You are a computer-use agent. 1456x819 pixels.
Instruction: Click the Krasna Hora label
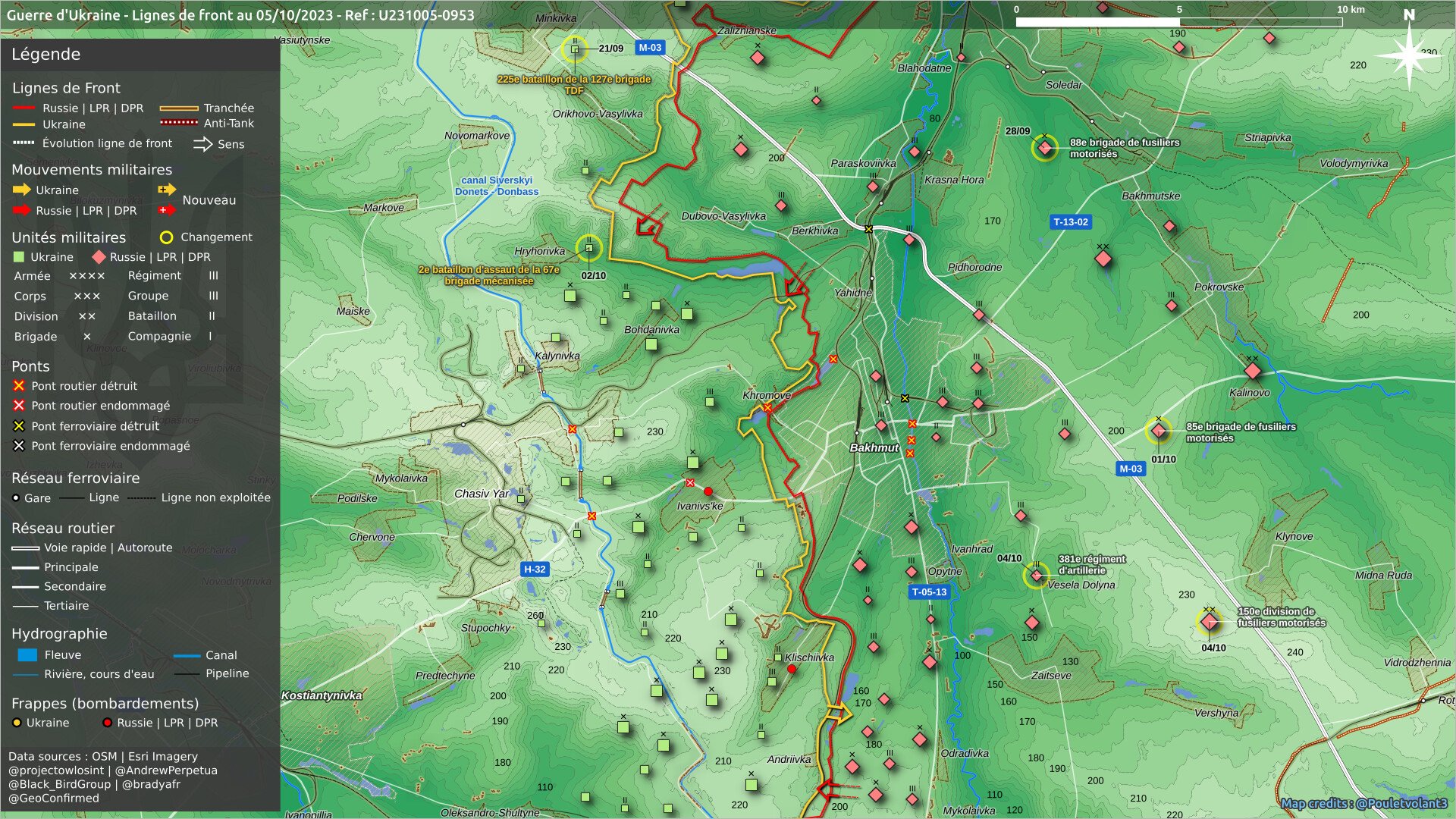(954, 180)
